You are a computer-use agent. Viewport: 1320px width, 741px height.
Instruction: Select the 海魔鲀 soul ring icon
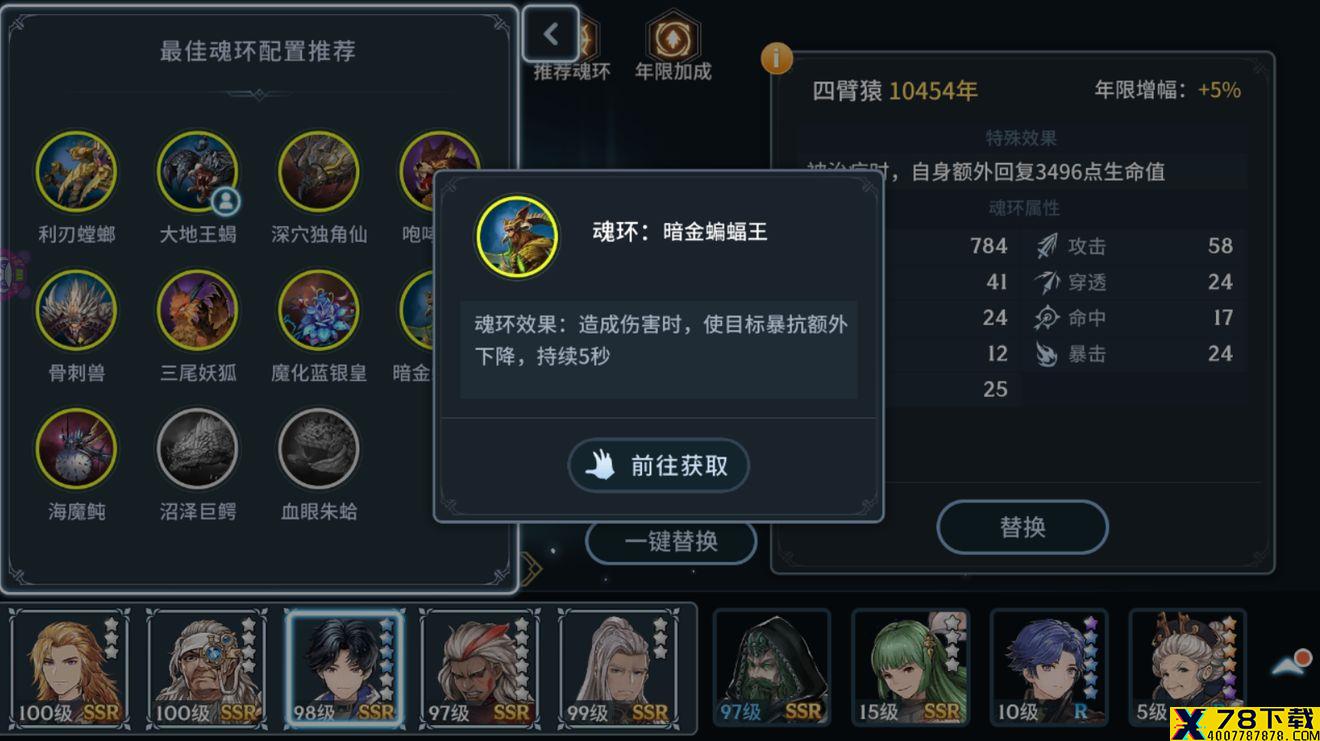tap(76, 448)
